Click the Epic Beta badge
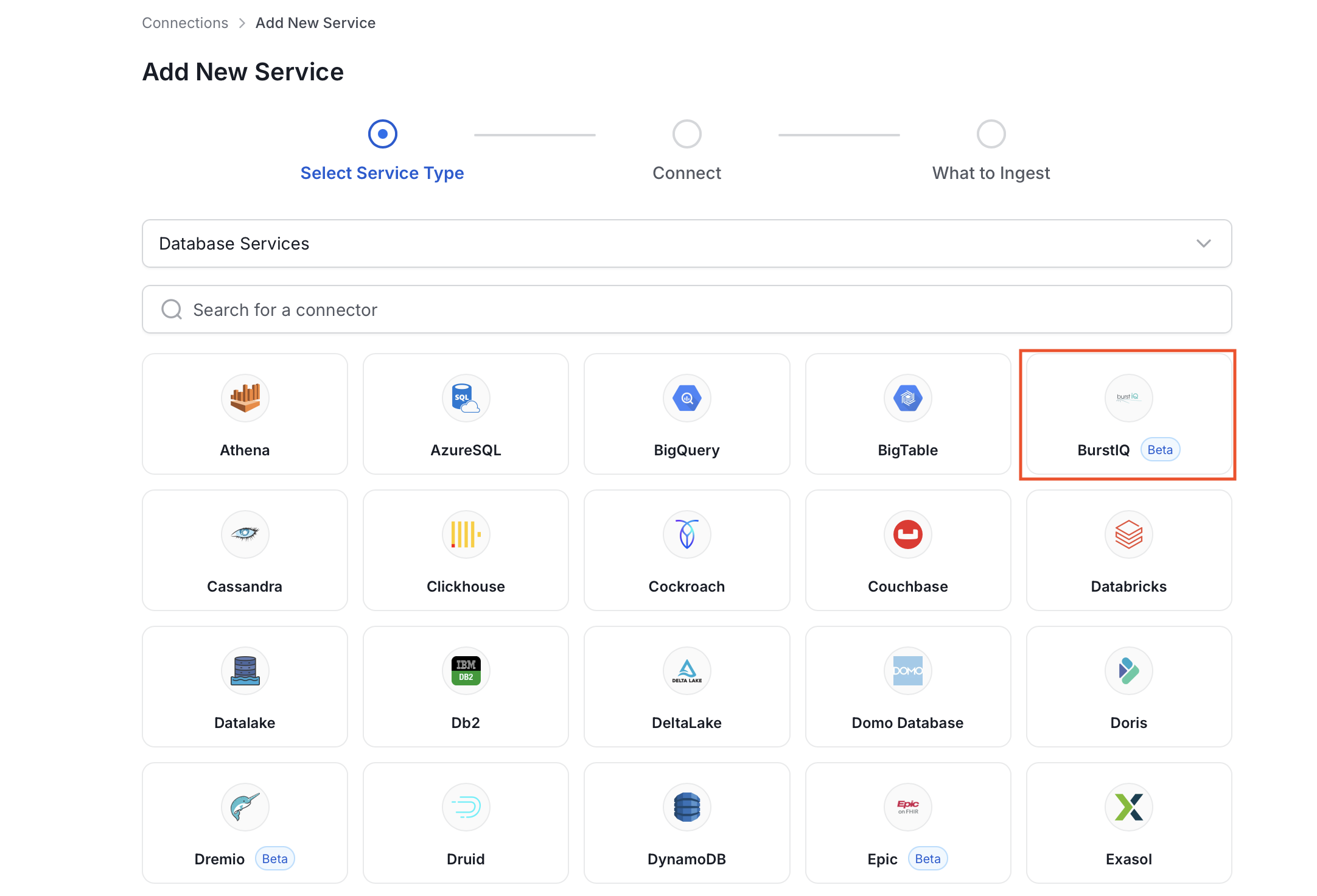The image size is (1317, 896). click(927, 859)
